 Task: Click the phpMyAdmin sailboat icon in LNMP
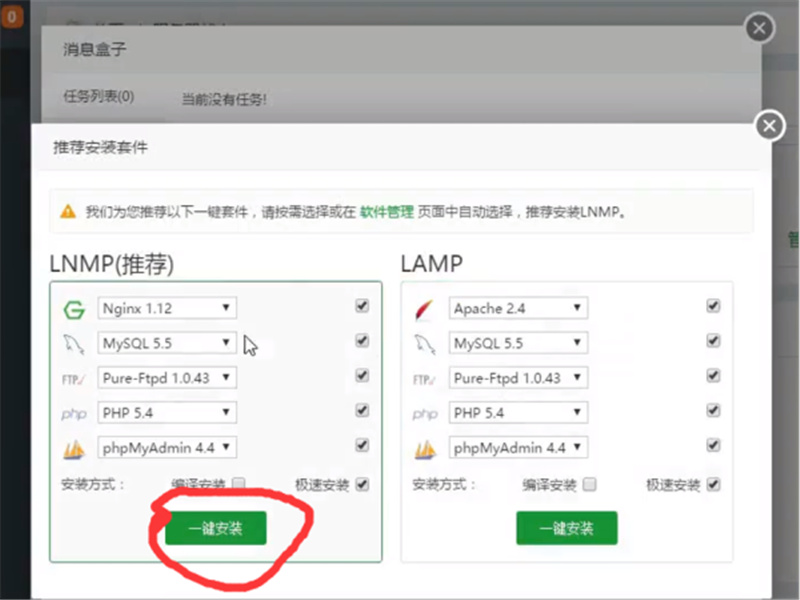pos(74,449)
